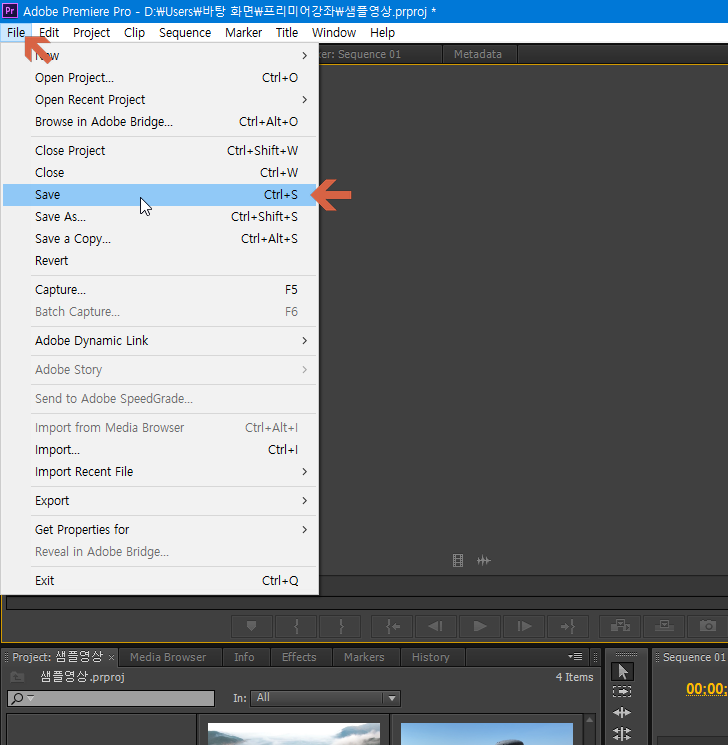Click the Drag Video Only filmstrip icon
Image resolution: width=728 pixels, height=745 pixels.
click(458, 561)
